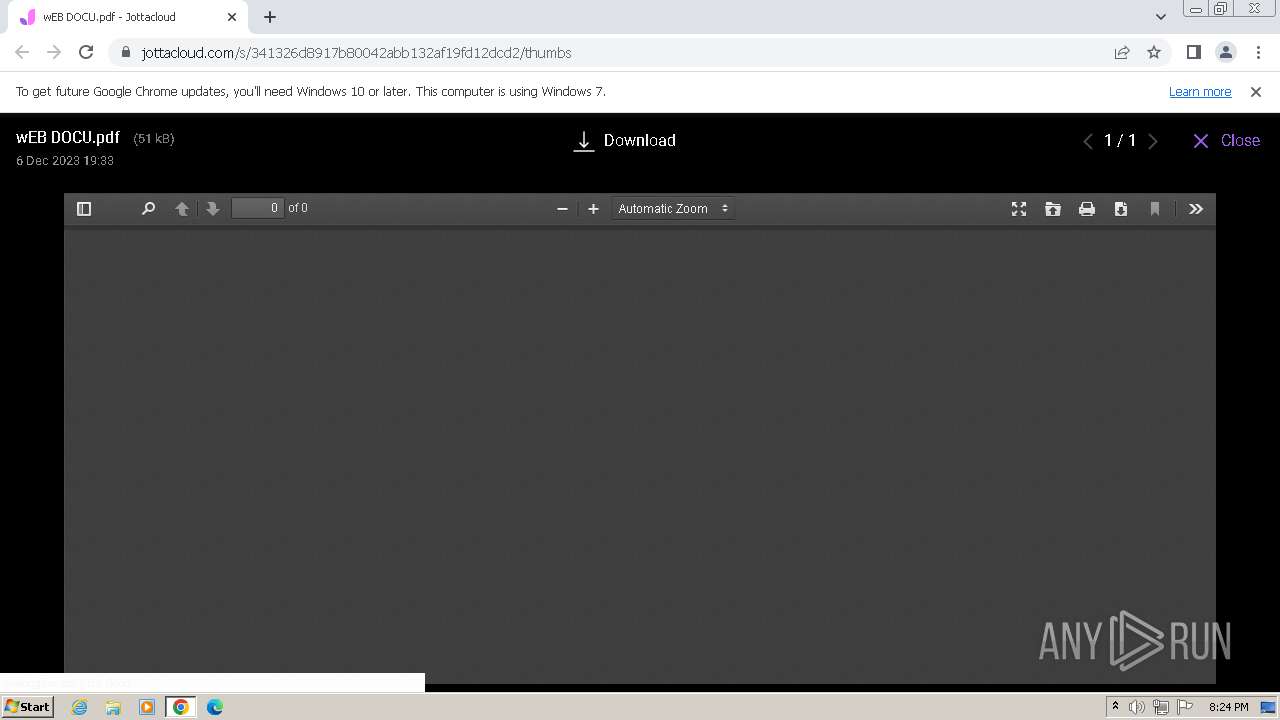Open the volume control
Image resolution: width=1280 pixels, height=720 pixels.
(x=1137, y=707)
